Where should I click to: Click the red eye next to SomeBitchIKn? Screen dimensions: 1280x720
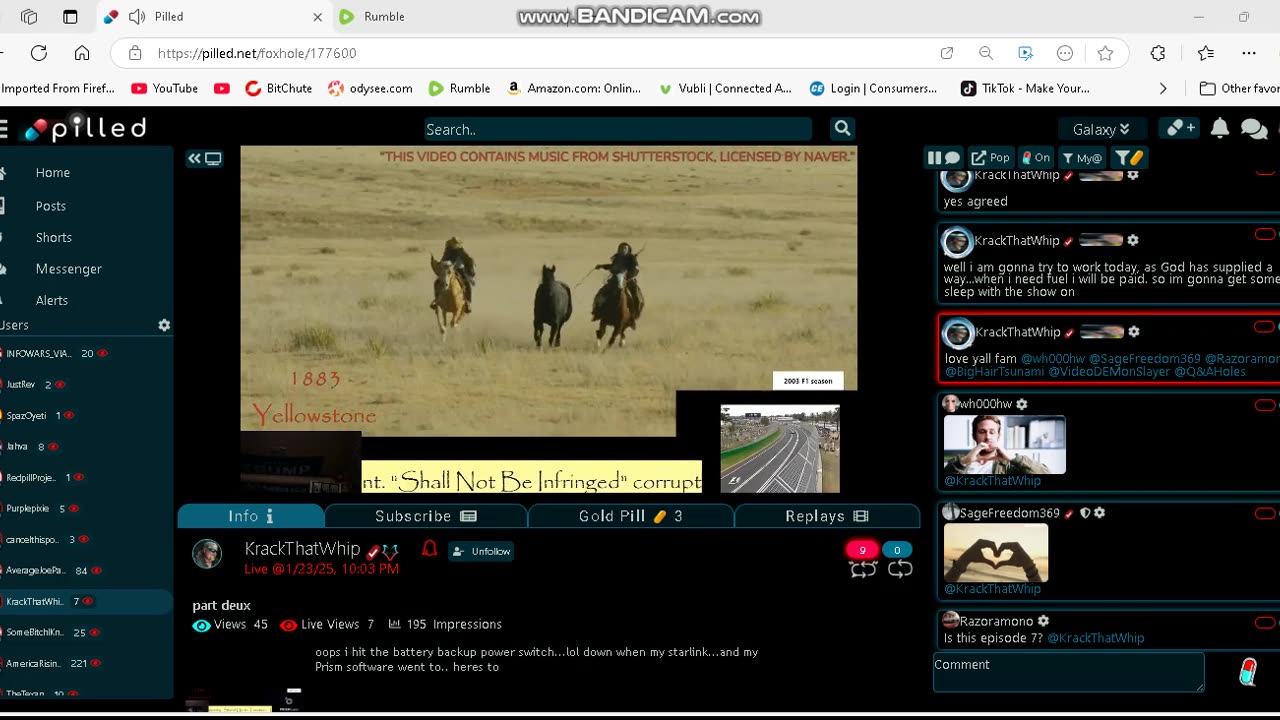tap(96, 632)
